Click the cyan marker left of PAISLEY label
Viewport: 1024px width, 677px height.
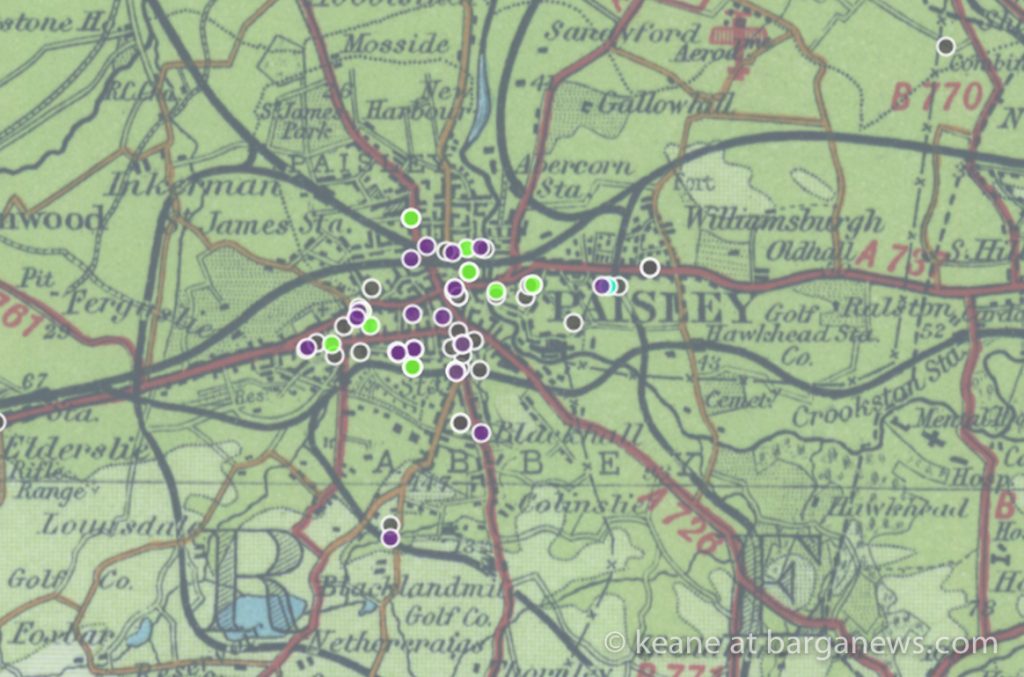coord(609,286)
